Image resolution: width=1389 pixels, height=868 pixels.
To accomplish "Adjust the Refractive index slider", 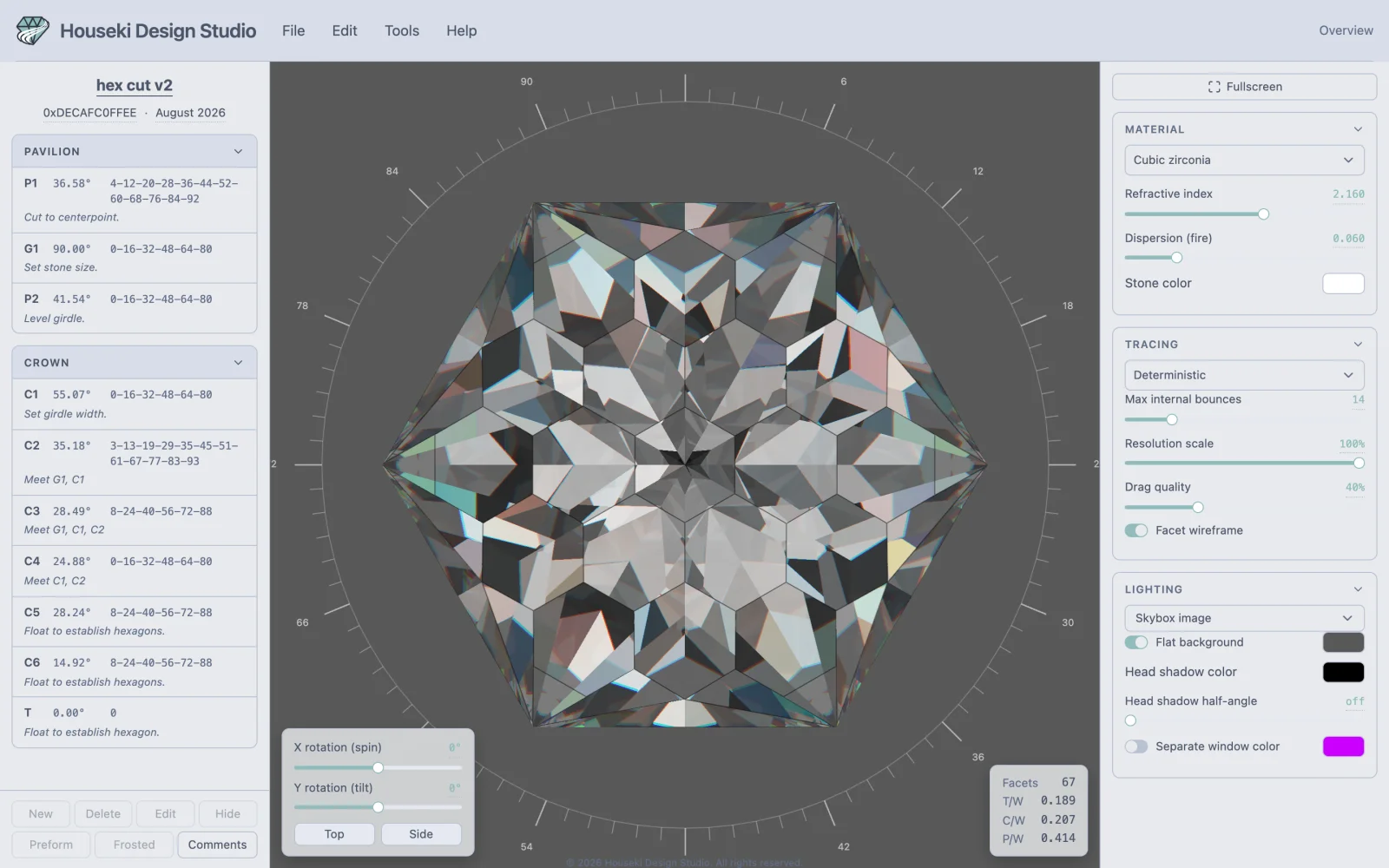I will 1263,214.
